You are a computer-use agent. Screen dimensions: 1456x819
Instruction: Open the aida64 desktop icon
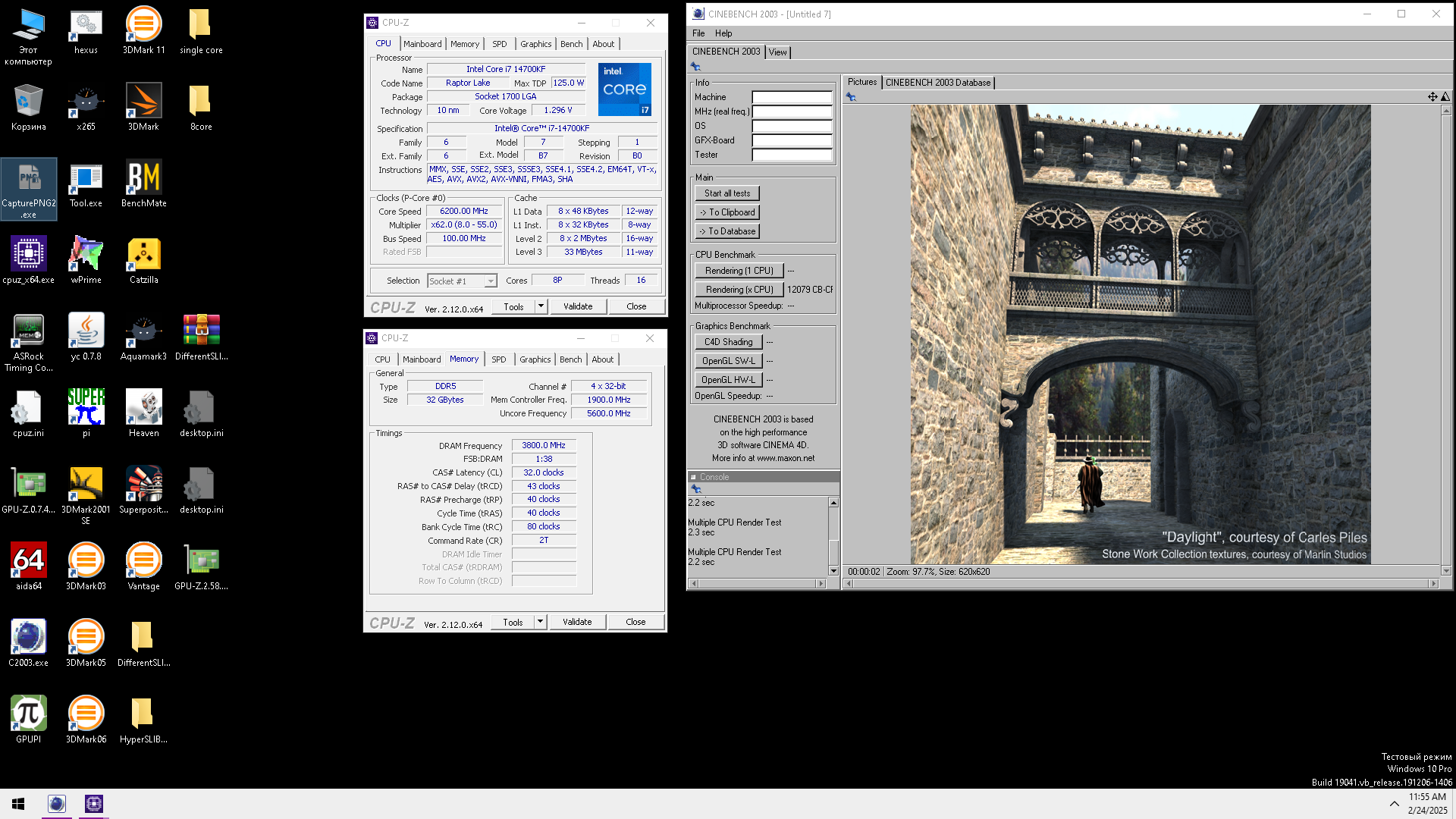[28, 567]
